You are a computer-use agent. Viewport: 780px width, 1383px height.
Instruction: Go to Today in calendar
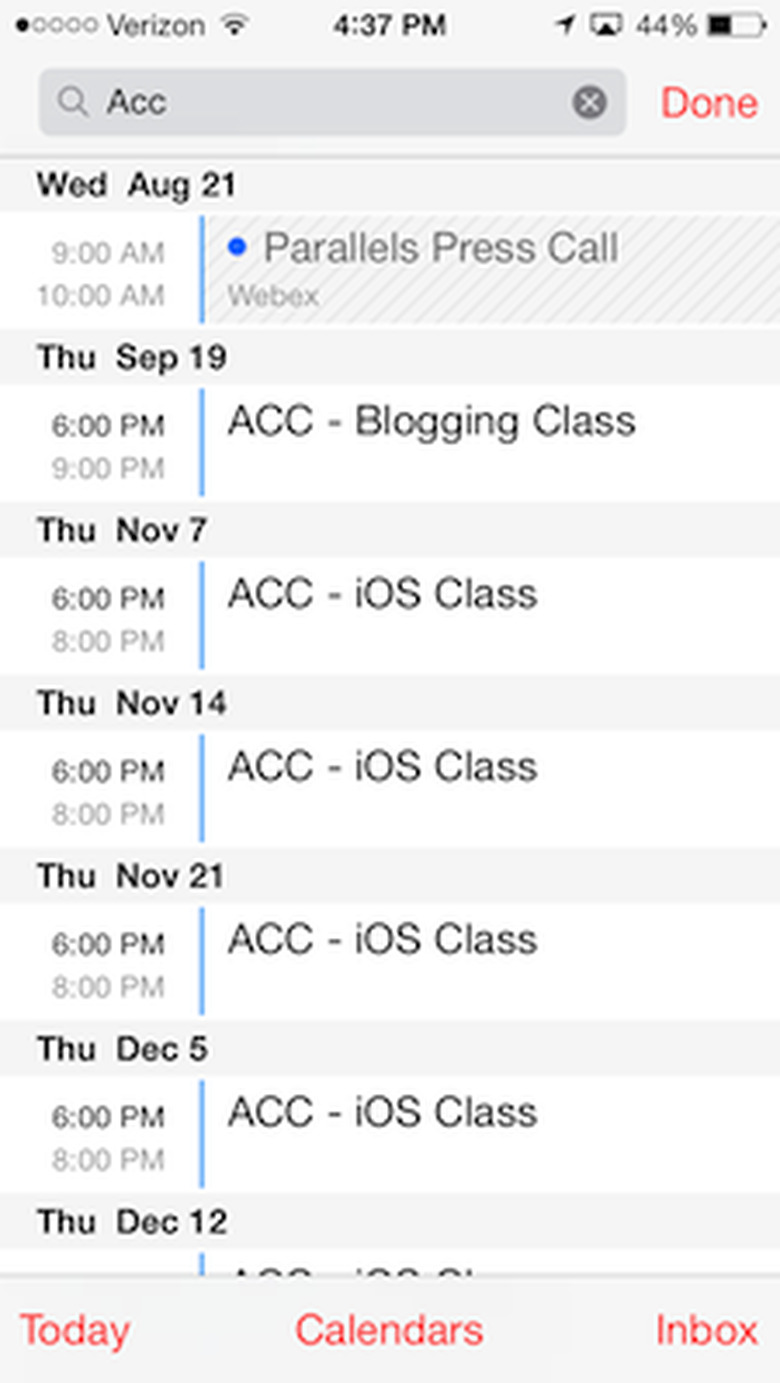(x=74, y=1330)
